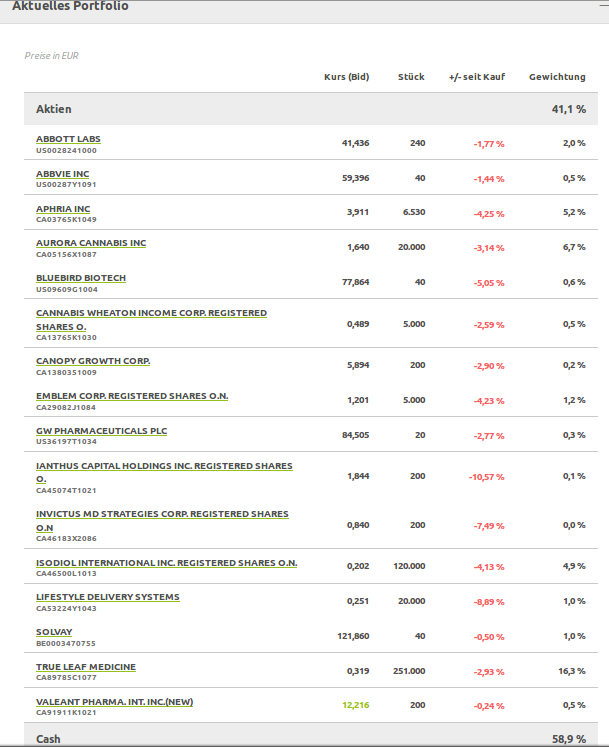Screen dimensions: 609x747
Task: Open INVICTUS MD STRATEGIES CORP. link
Action: [x=162, y=514]
